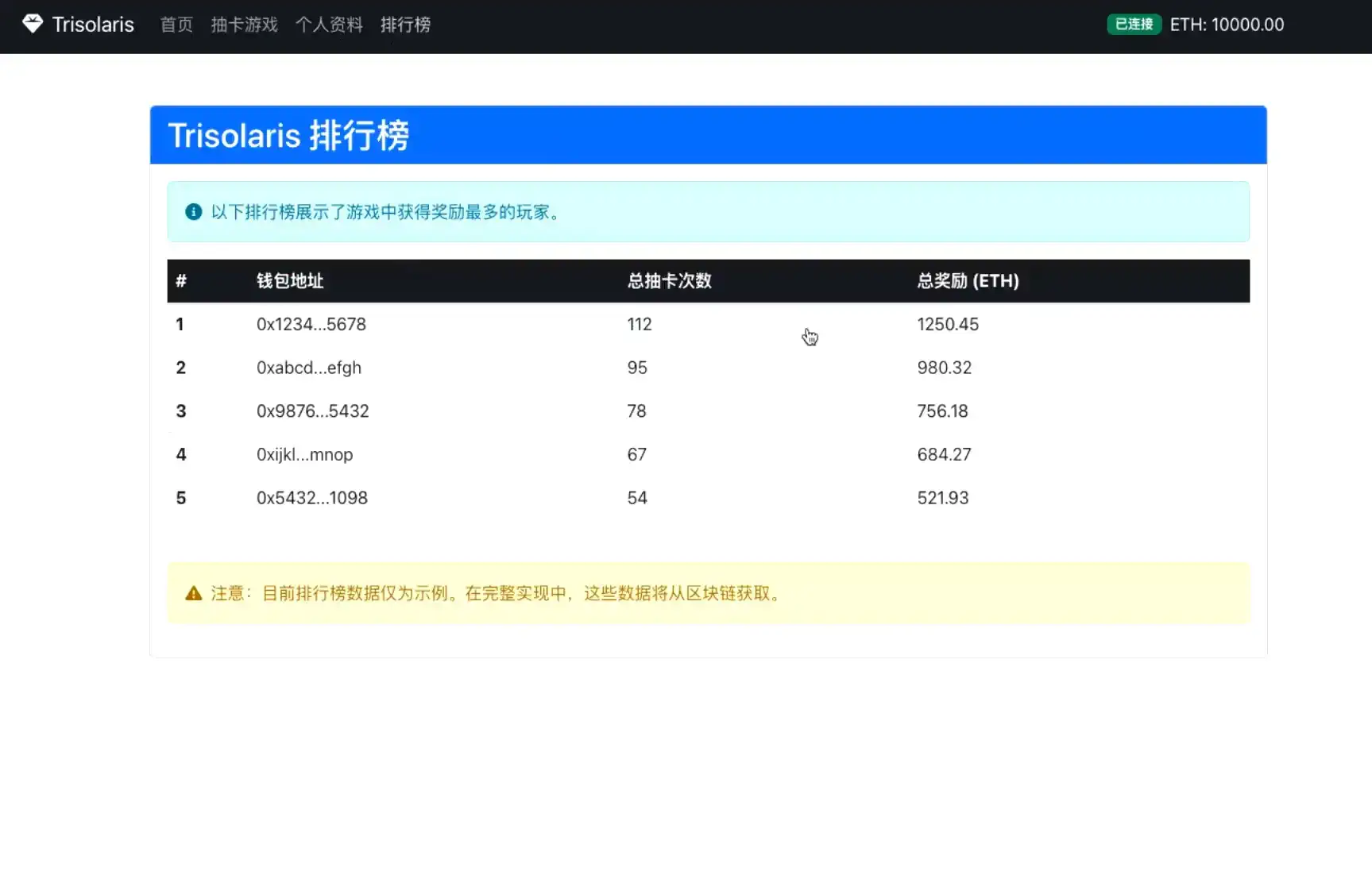Select the 钱包地址 column header
This screenshot has height=879, width=1372.
pyautogui.click(x=289, y=281)
